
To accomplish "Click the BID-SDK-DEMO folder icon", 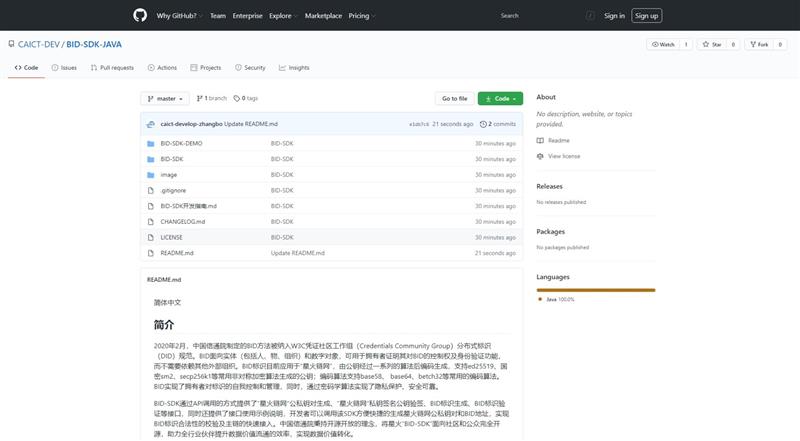I will (x=151, y=143).
